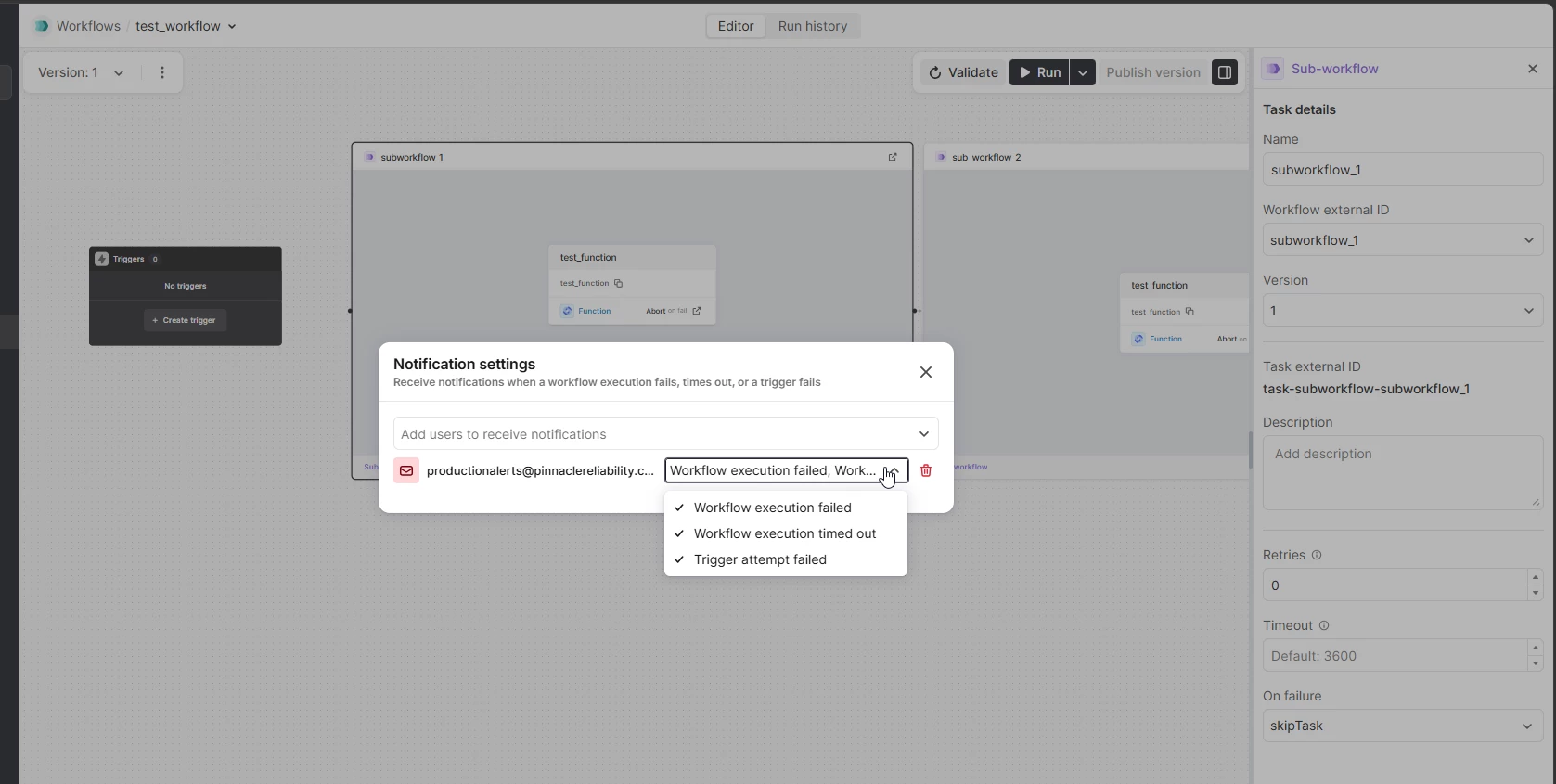1556x784 pixels.
Task: Click the Triggers lightning icon
Action: point(102,259)
